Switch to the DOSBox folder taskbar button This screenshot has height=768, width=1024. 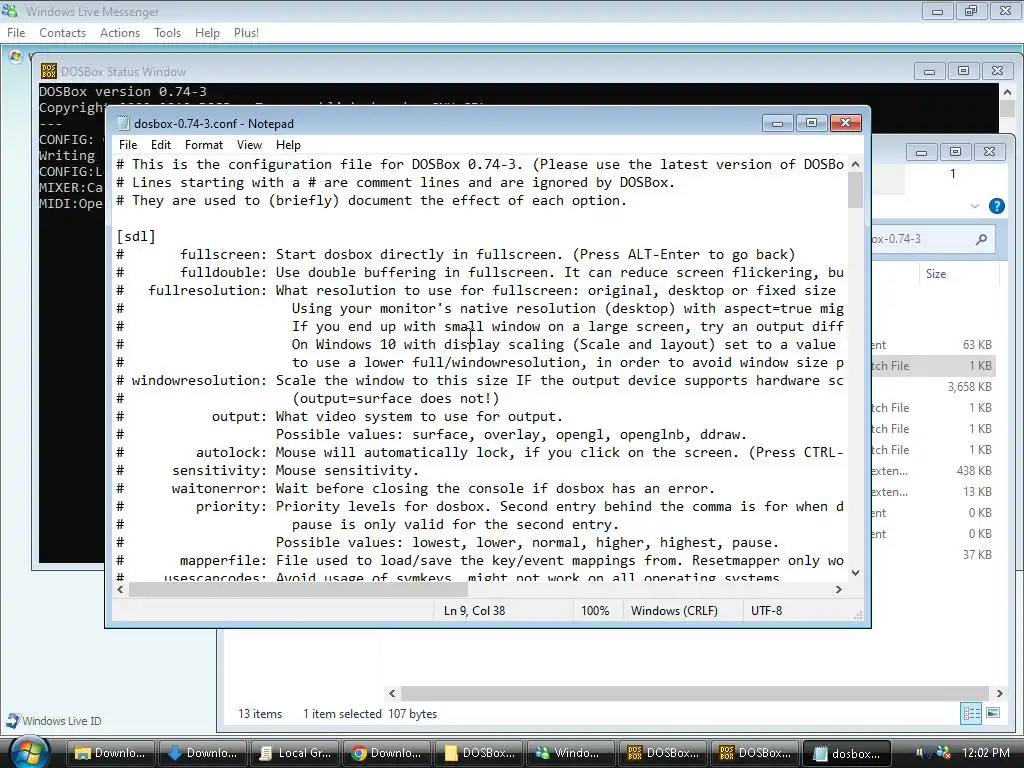pyautogui.click(x=479, y=753)
